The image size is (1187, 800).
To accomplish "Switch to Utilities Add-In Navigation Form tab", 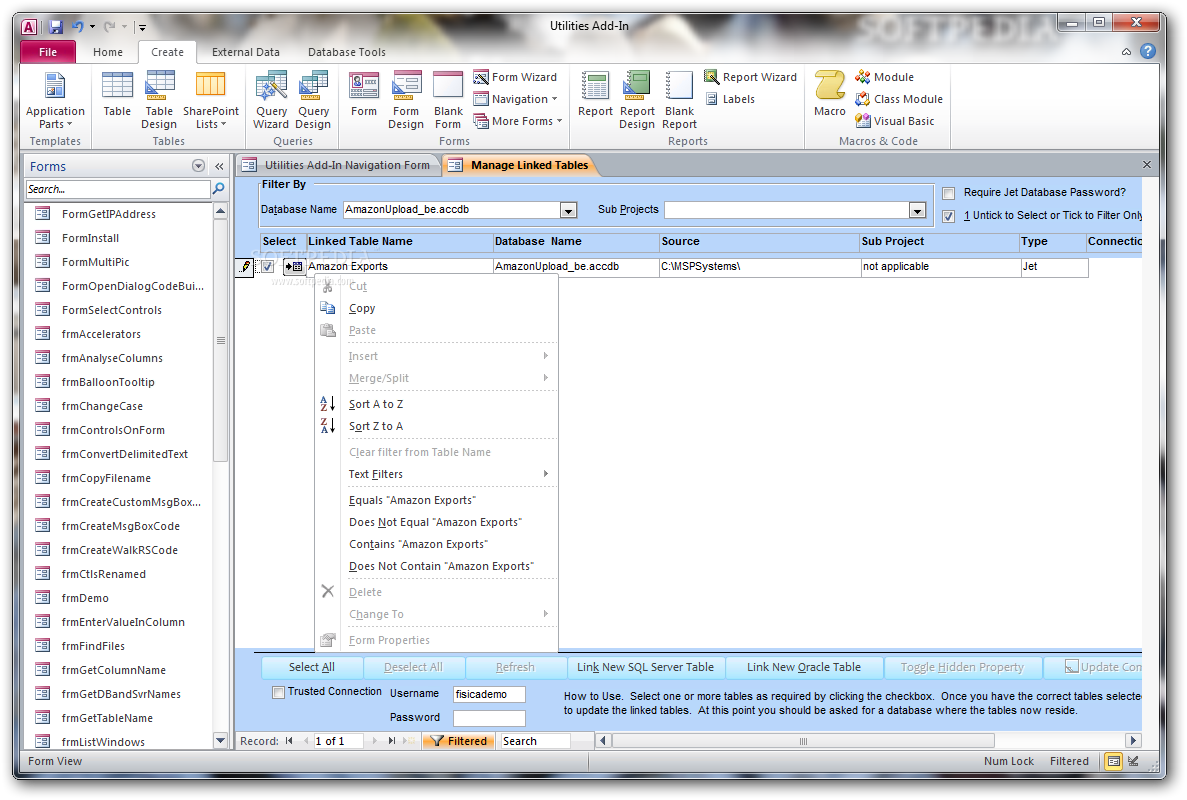I will coord(339,165).
